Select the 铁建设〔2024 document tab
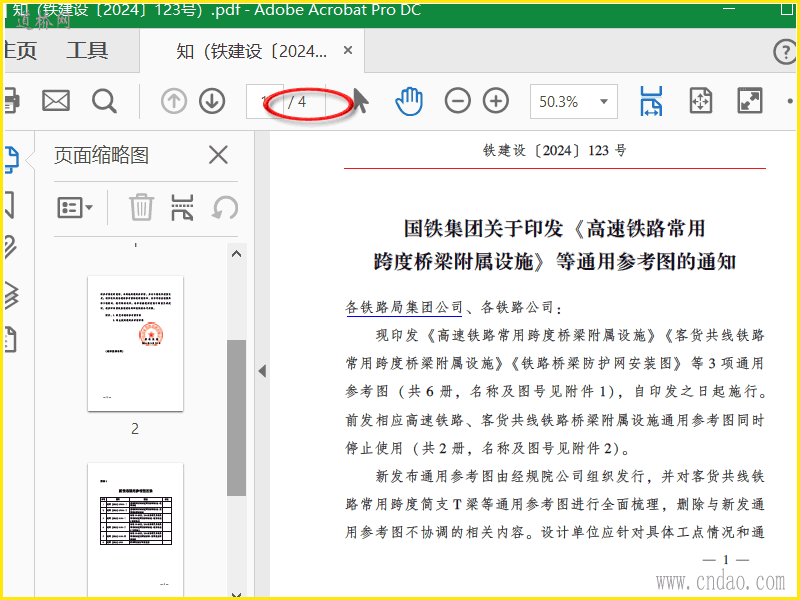Viewport: 800px width, 600px height. click(x=252, y=51)
